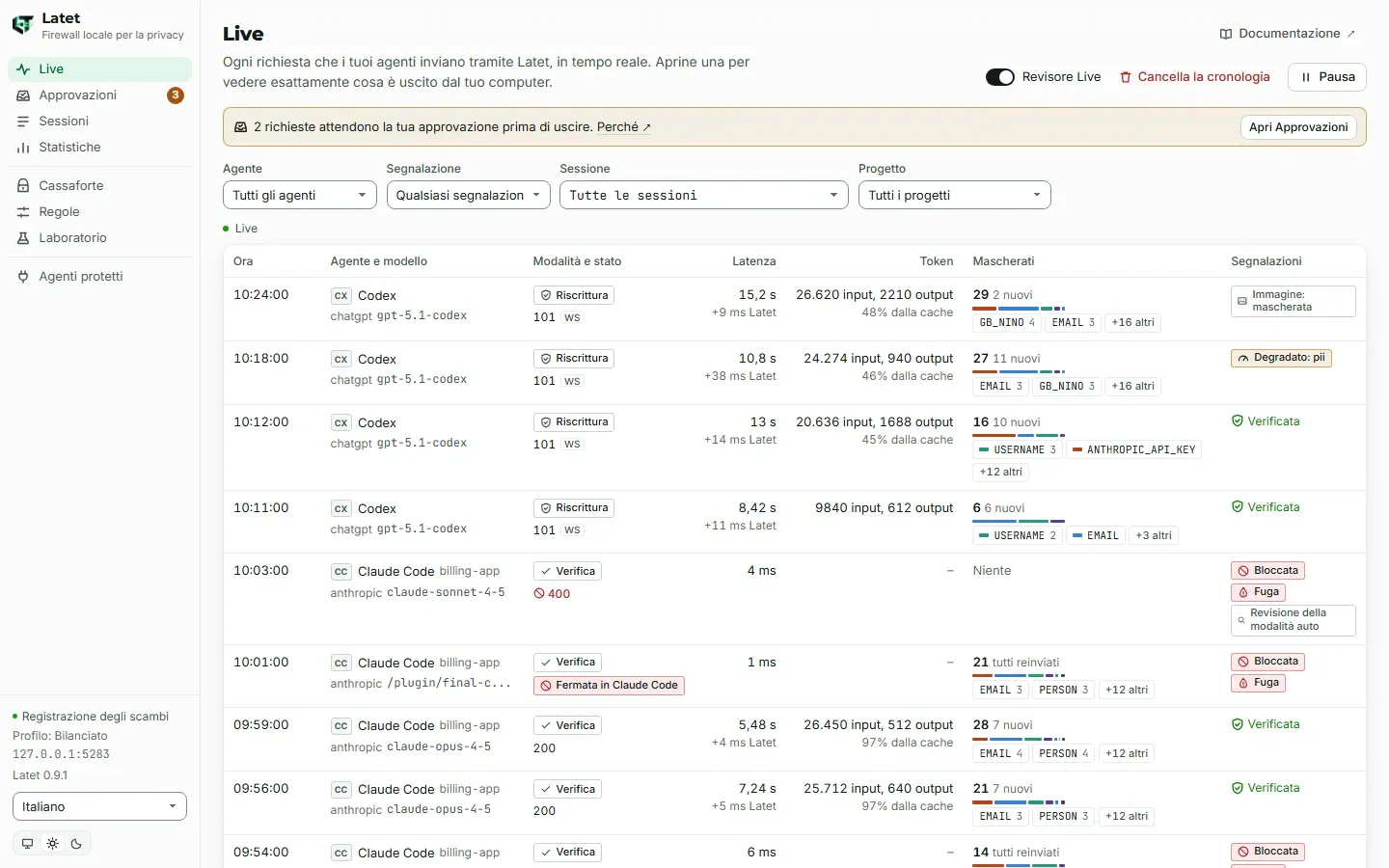
Task: Click the Latet shield logo
Action: tap(22, 25)
